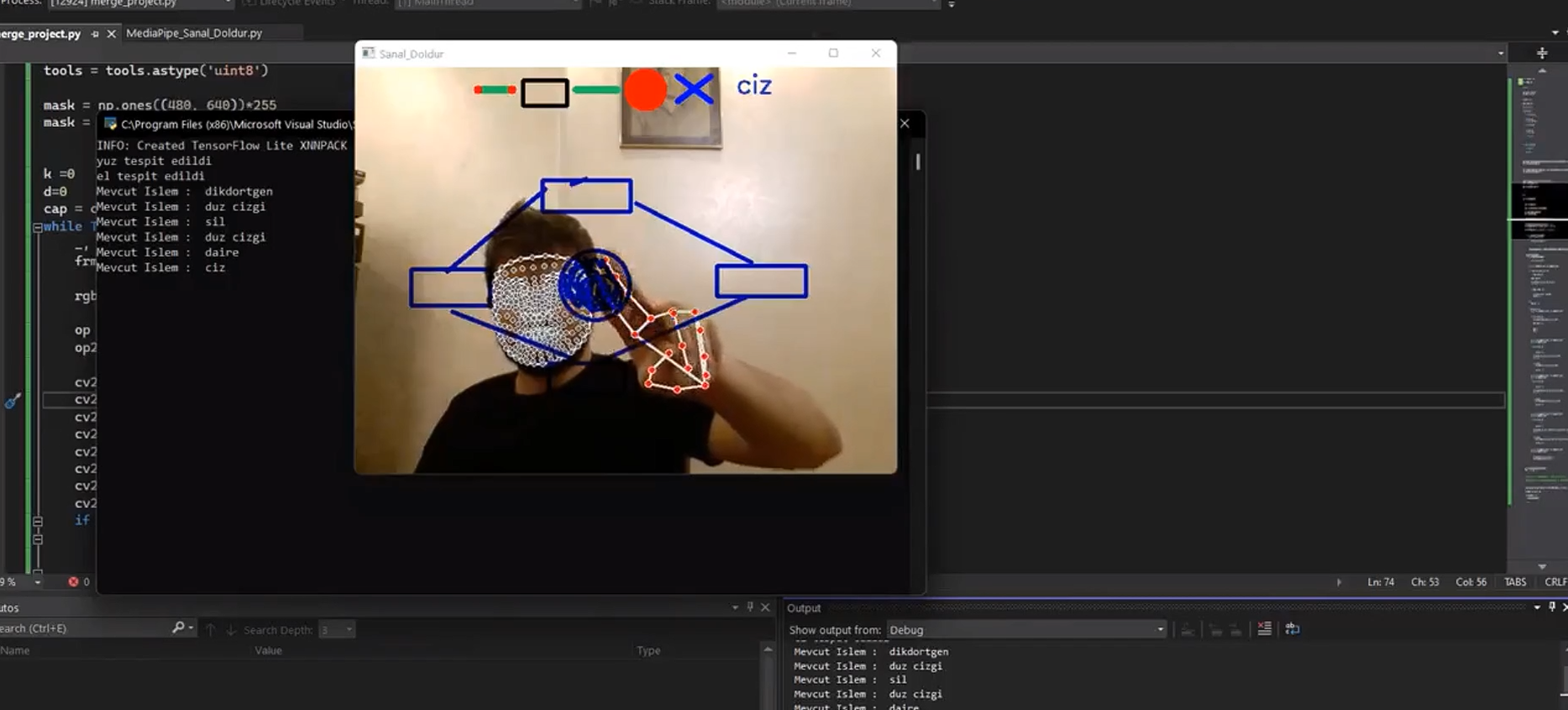Click the Name column header in Autos
Image resolution: width=1568 pixels, height=710 pixels.
(x=14, y=650)
